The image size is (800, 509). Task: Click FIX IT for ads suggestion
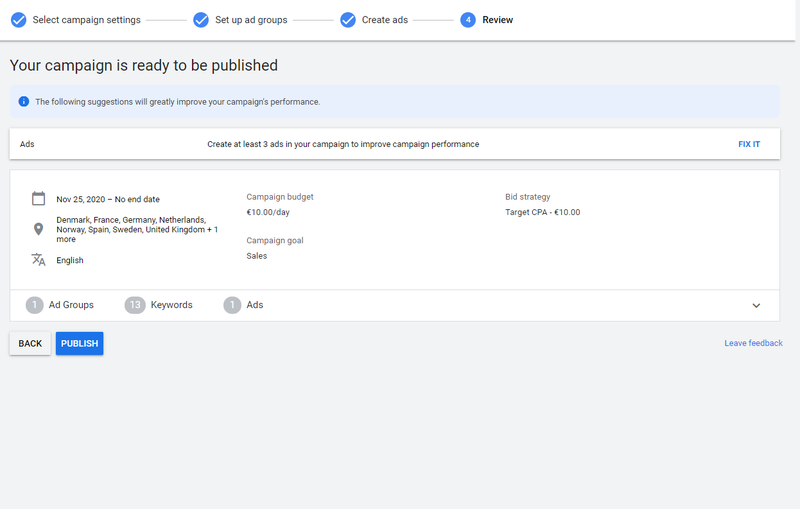[x=749, y=144]
